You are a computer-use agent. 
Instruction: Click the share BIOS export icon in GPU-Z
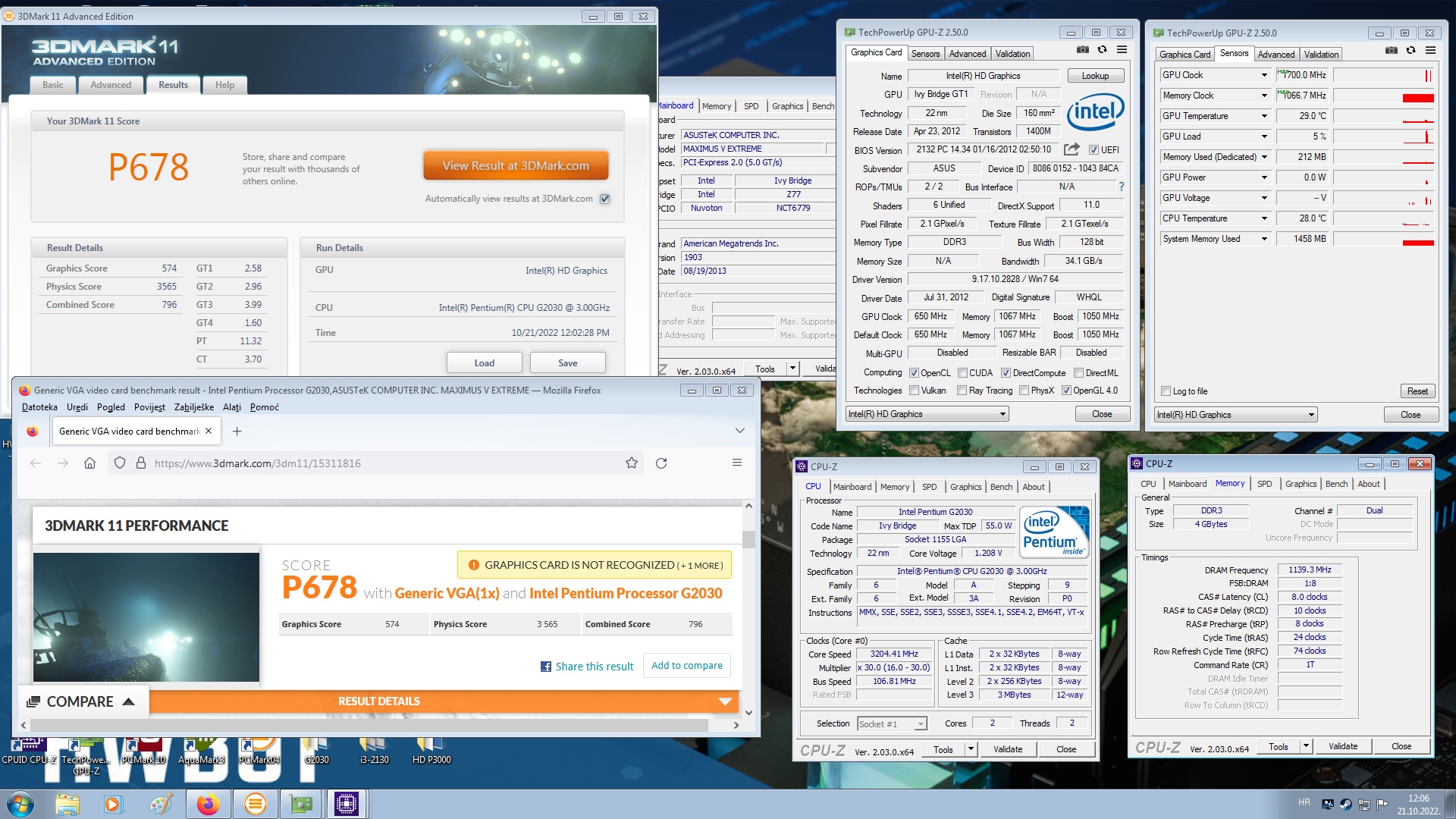1072,149
